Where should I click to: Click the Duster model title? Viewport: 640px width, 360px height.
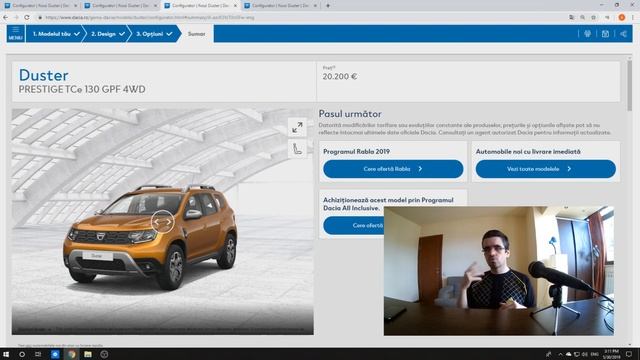tap(44, 75)
